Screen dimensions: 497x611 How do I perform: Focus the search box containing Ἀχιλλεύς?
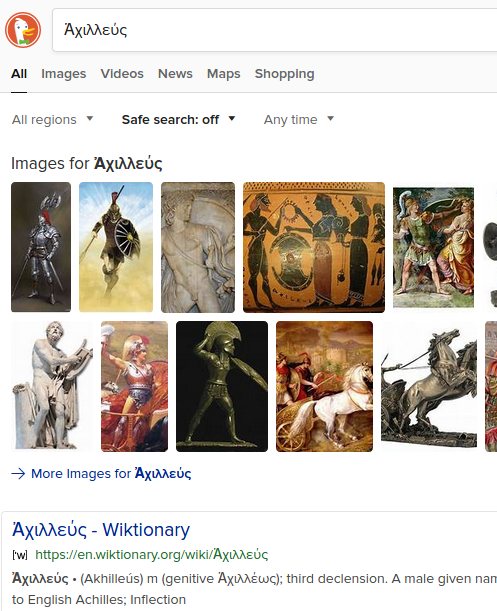[275, 30]
